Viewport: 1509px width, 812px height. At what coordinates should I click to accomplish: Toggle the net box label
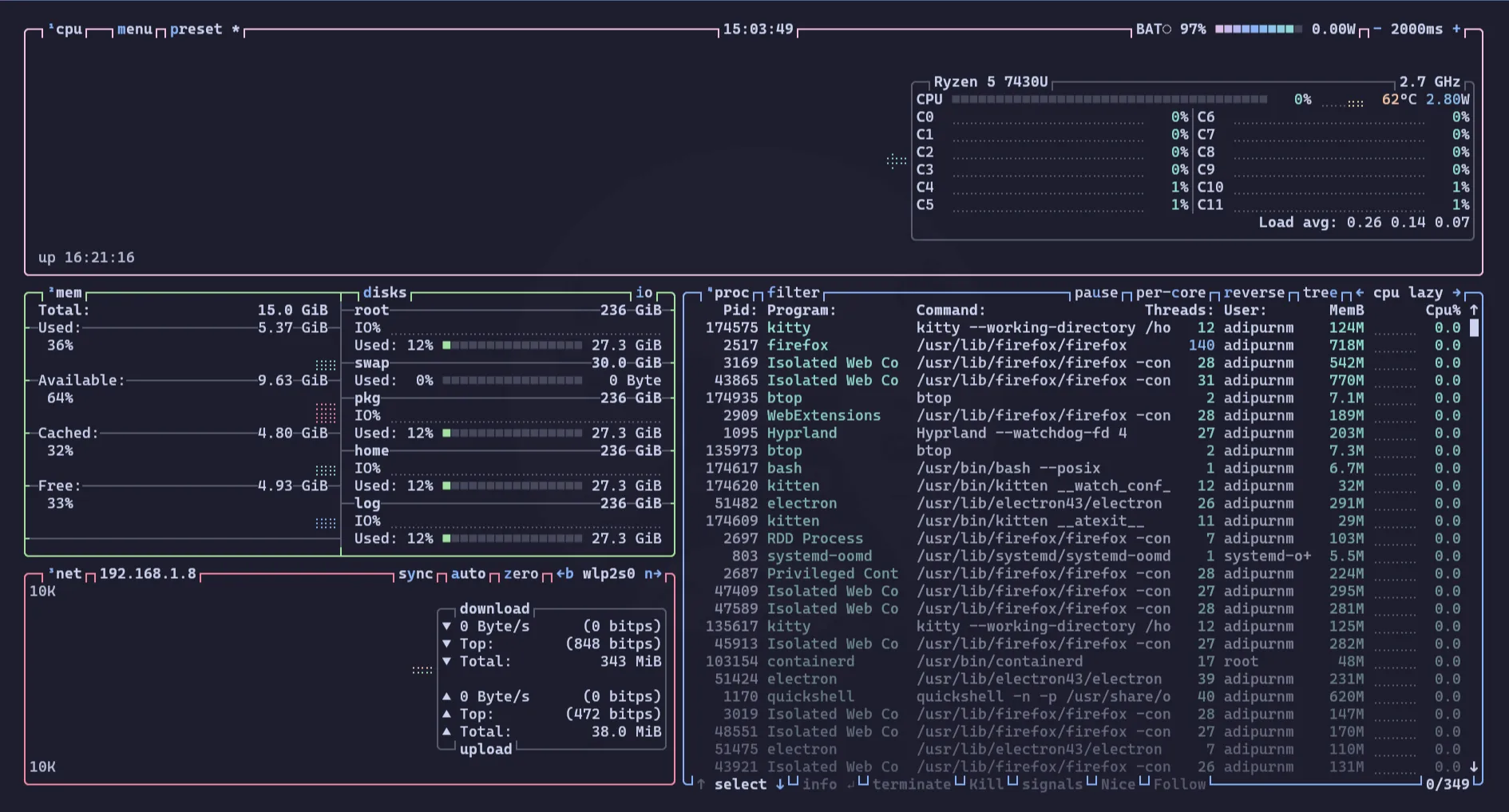pyautogui.click(x=65, y=574)
